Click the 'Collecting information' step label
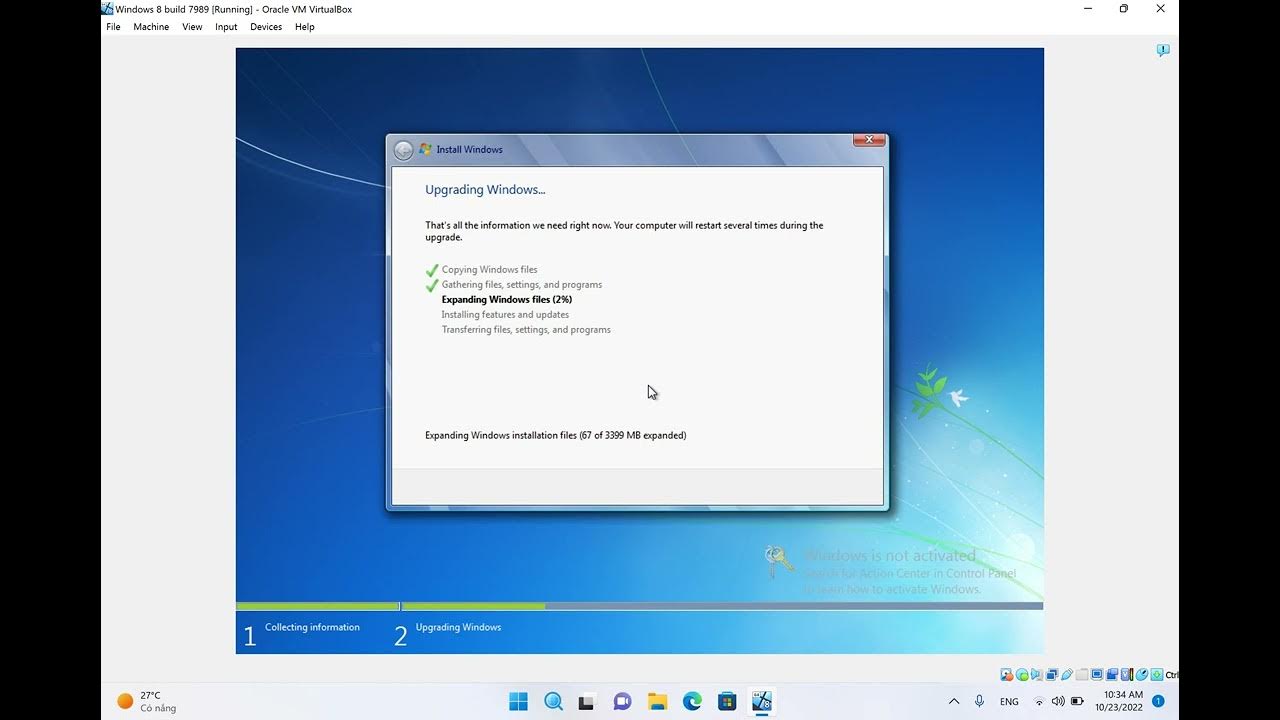 coord(312,628)
